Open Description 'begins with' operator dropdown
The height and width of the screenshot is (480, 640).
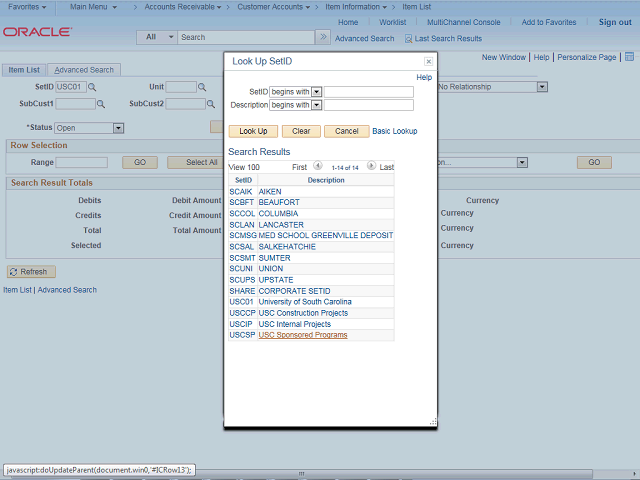pos(316,105)
